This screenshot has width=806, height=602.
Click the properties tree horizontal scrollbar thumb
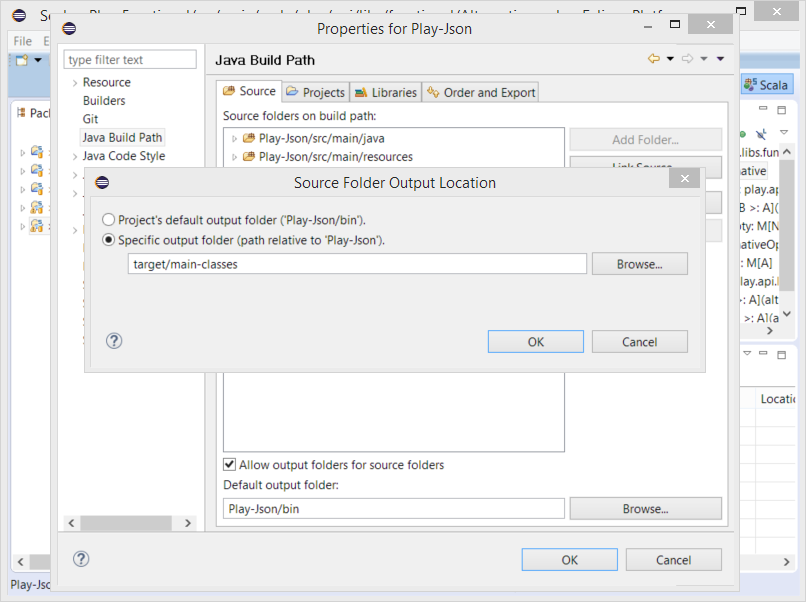pos(126,523)
